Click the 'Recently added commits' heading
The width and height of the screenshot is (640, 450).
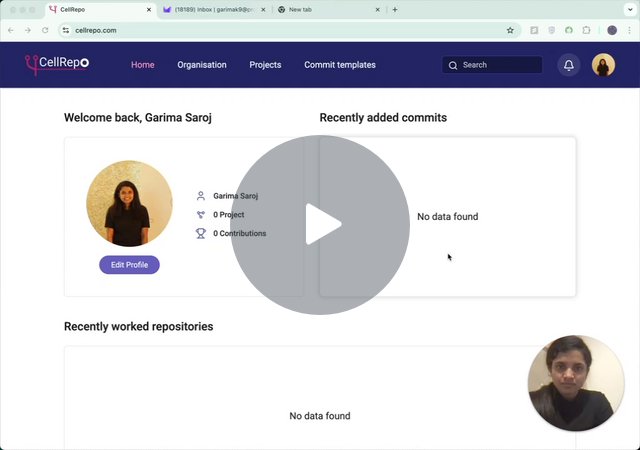383,118
